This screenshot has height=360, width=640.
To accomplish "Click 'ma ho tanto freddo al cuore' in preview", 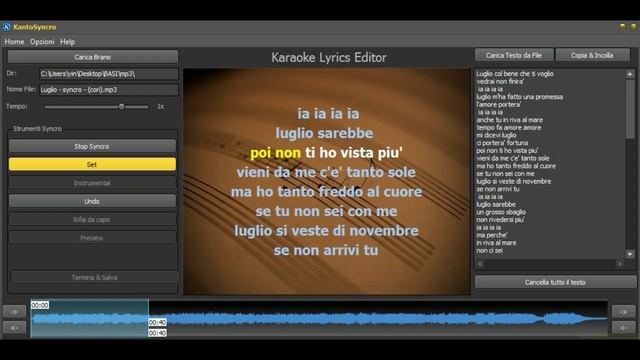I will [x=326, y=192].
